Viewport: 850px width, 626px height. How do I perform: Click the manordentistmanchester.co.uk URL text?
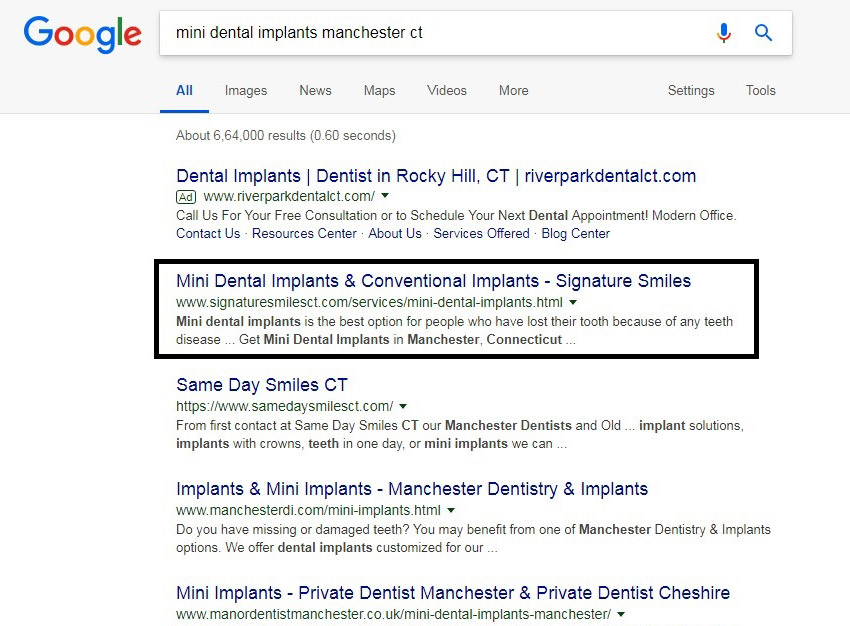point(394,615)
